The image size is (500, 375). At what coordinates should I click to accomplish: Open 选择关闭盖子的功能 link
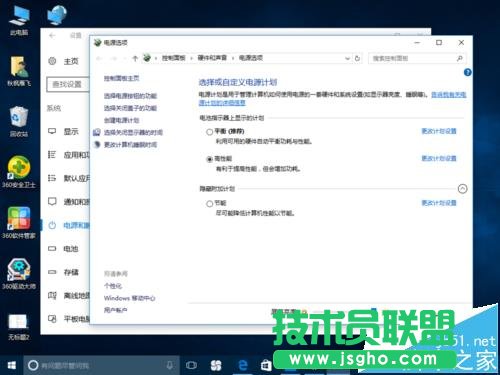130,108
